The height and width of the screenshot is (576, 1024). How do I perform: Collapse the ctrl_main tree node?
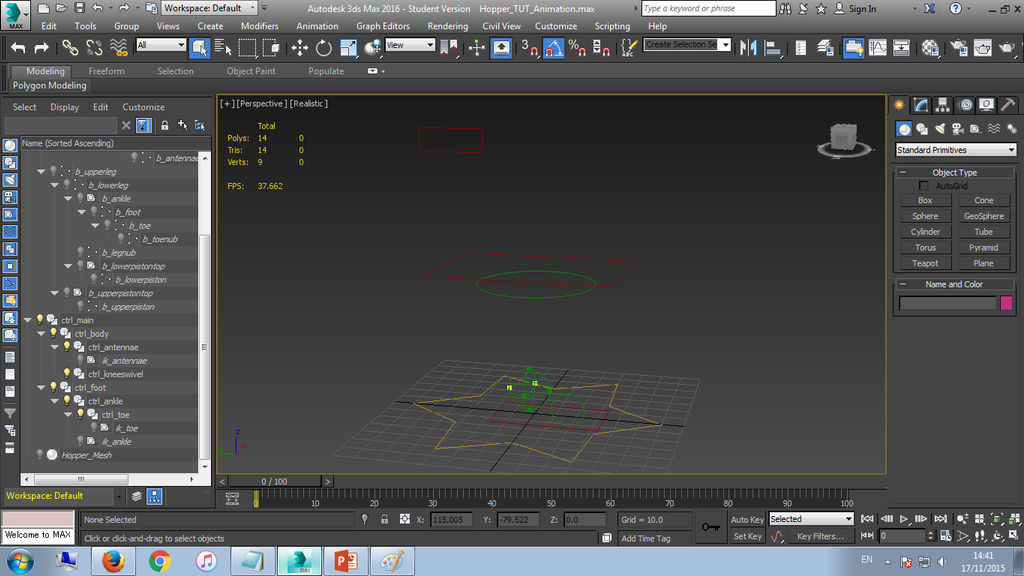28,320
